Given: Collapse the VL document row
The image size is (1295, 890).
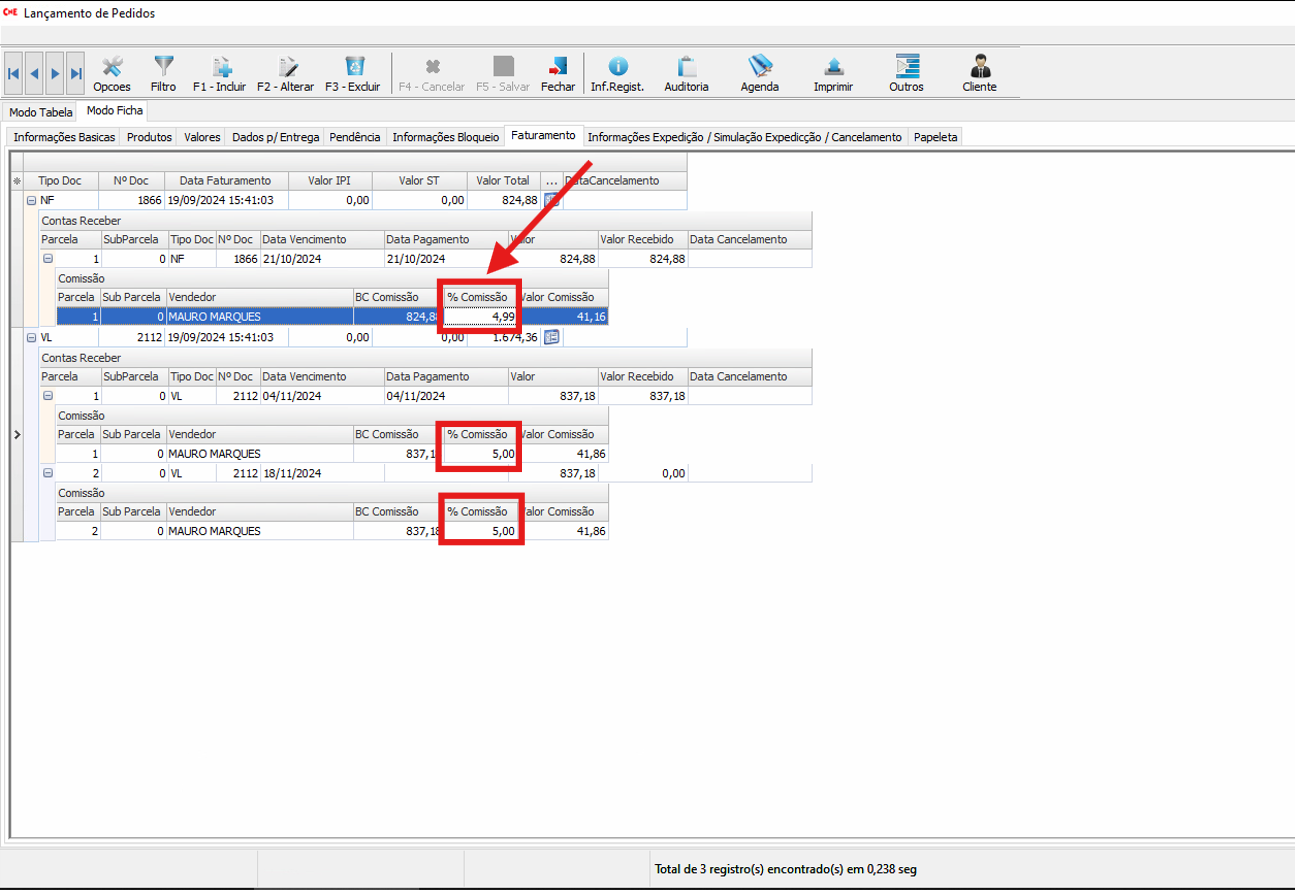Looking at the screenshot, I should click(x=32, y=339).
